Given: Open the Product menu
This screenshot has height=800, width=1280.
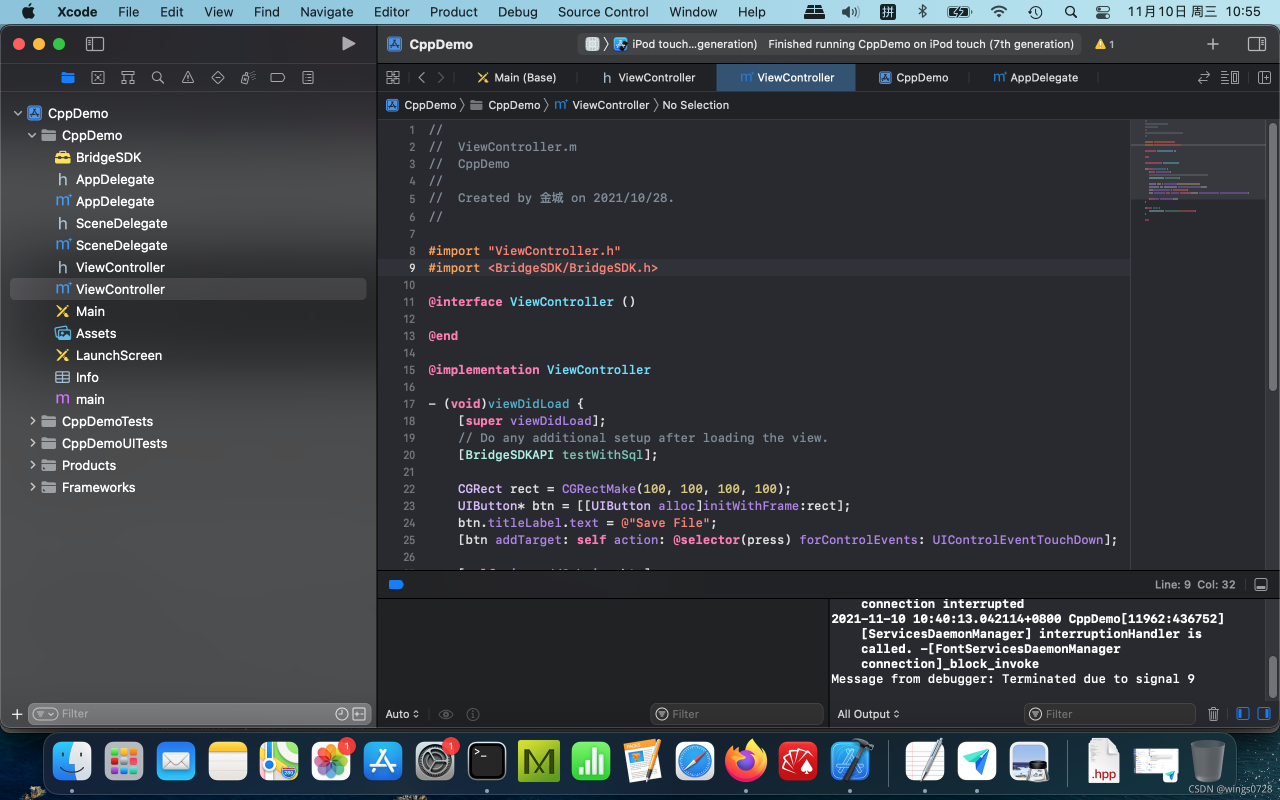Looking at the screenshot, I should [453, 12].
